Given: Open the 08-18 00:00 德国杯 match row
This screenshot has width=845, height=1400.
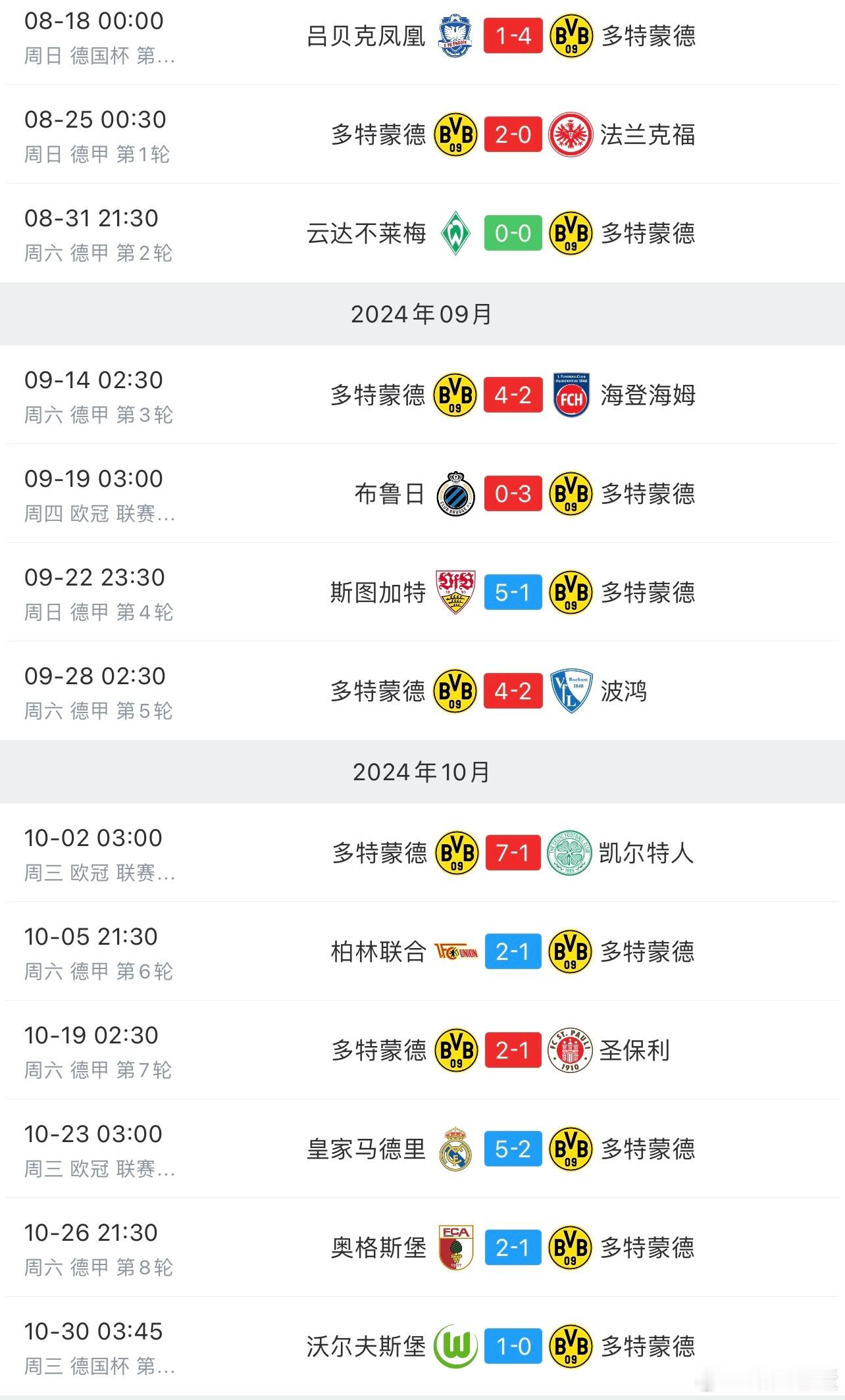Looking at the screenshot, I should tap(422, 36).
